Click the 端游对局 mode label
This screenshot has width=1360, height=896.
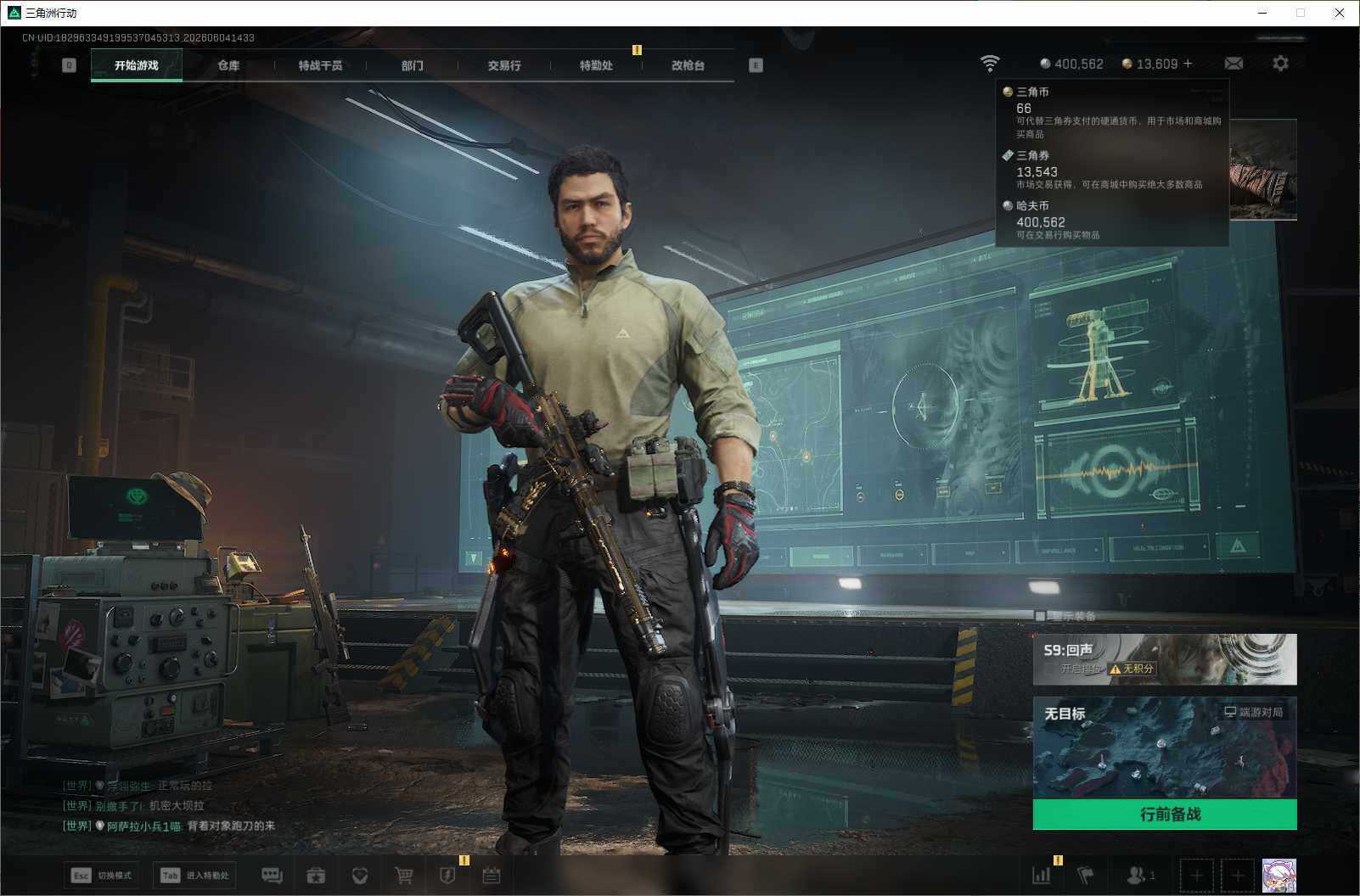click(1253, 712)
